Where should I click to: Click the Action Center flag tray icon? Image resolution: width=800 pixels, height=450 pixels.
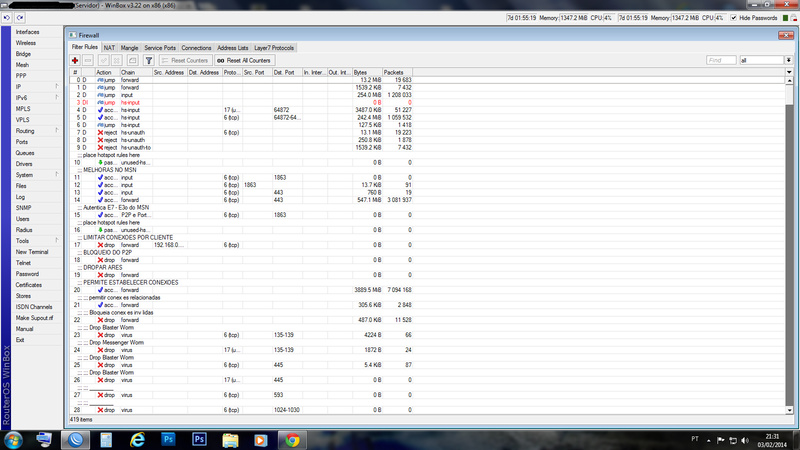click(720, 440)
